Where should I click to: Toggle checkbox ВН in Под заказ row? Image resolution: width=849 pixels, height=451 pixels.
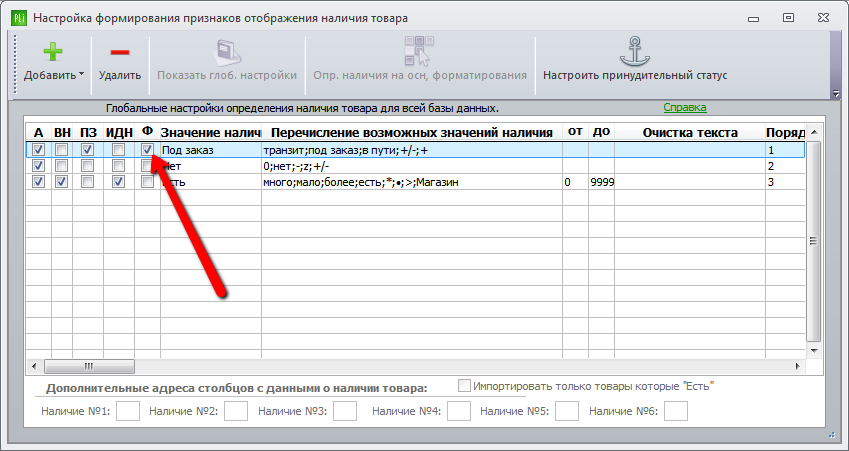[62, 149]
